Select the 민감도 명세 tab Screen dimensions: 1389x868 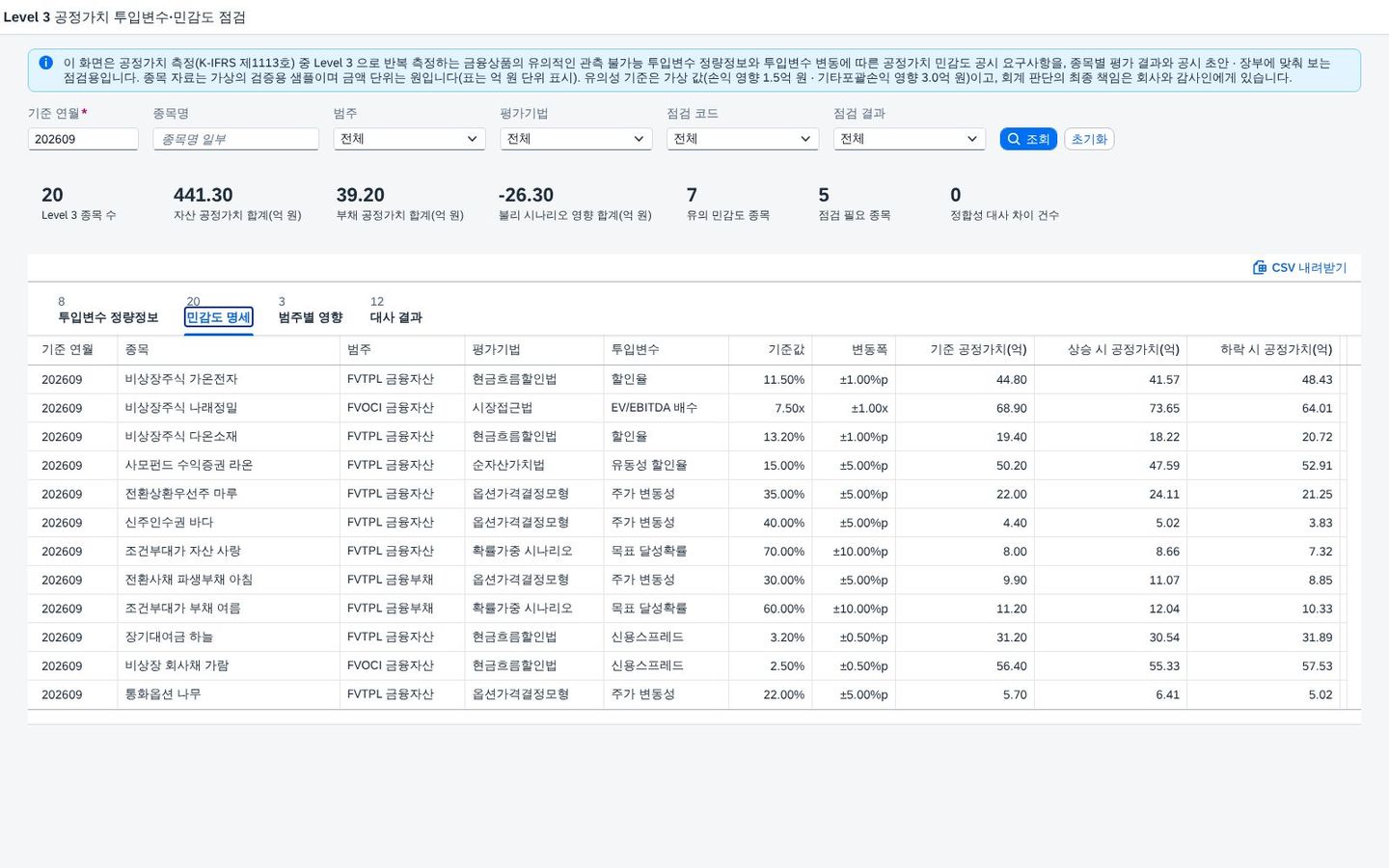218,317
